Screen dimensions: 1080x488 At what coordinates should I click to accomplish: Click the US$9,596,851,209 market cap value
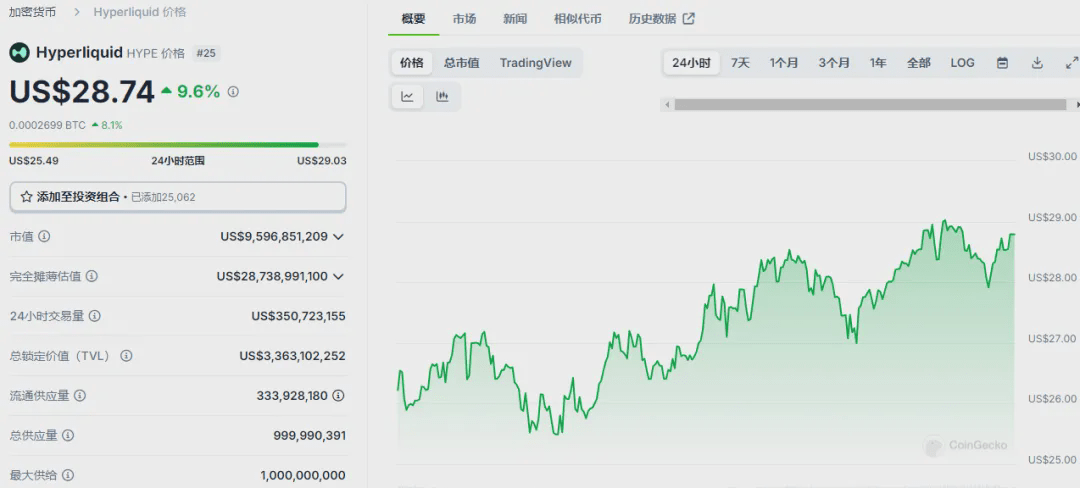tap(274, 236)
